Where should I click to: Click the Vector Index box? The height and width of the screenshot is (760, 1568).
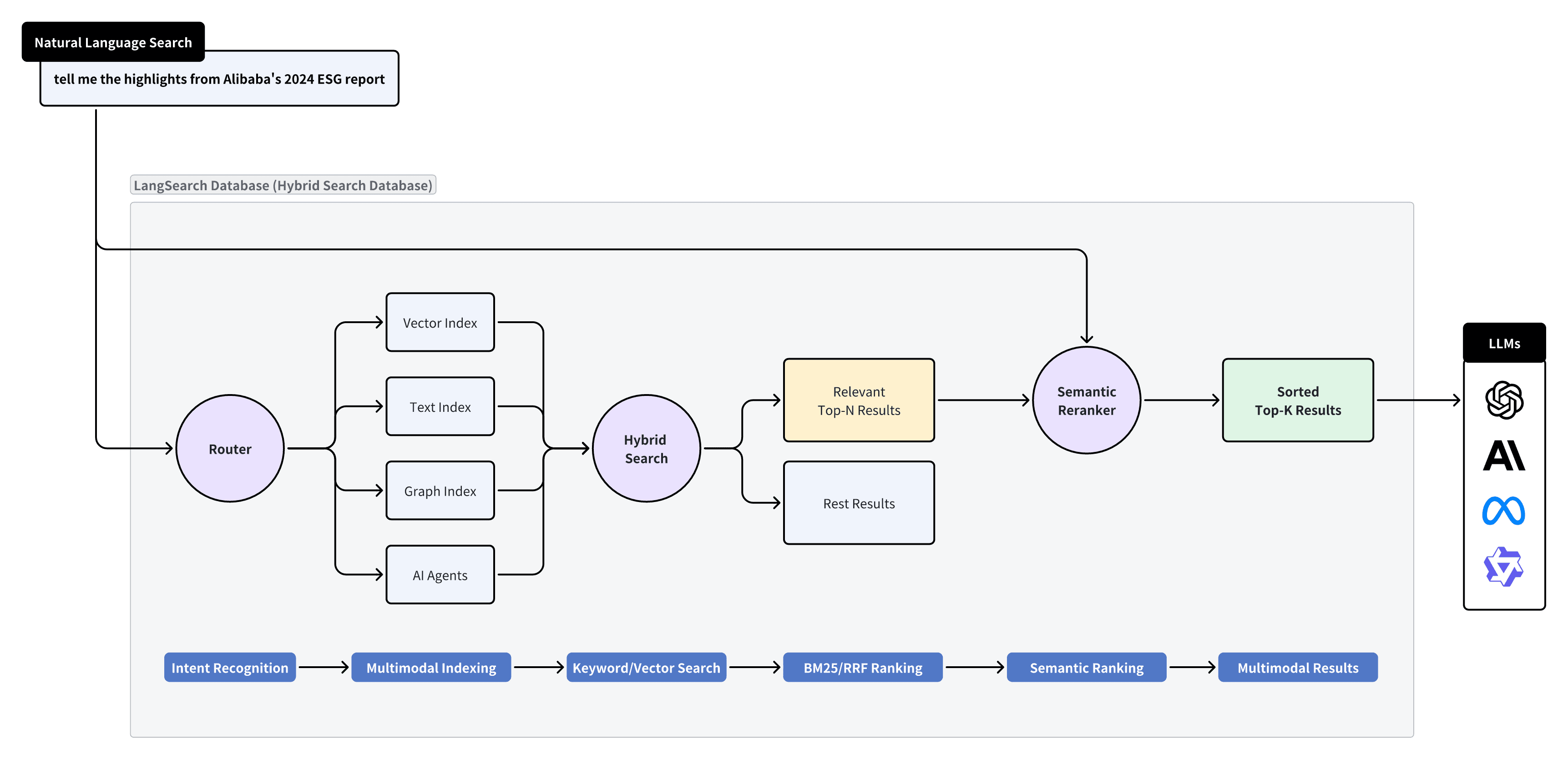440,323
